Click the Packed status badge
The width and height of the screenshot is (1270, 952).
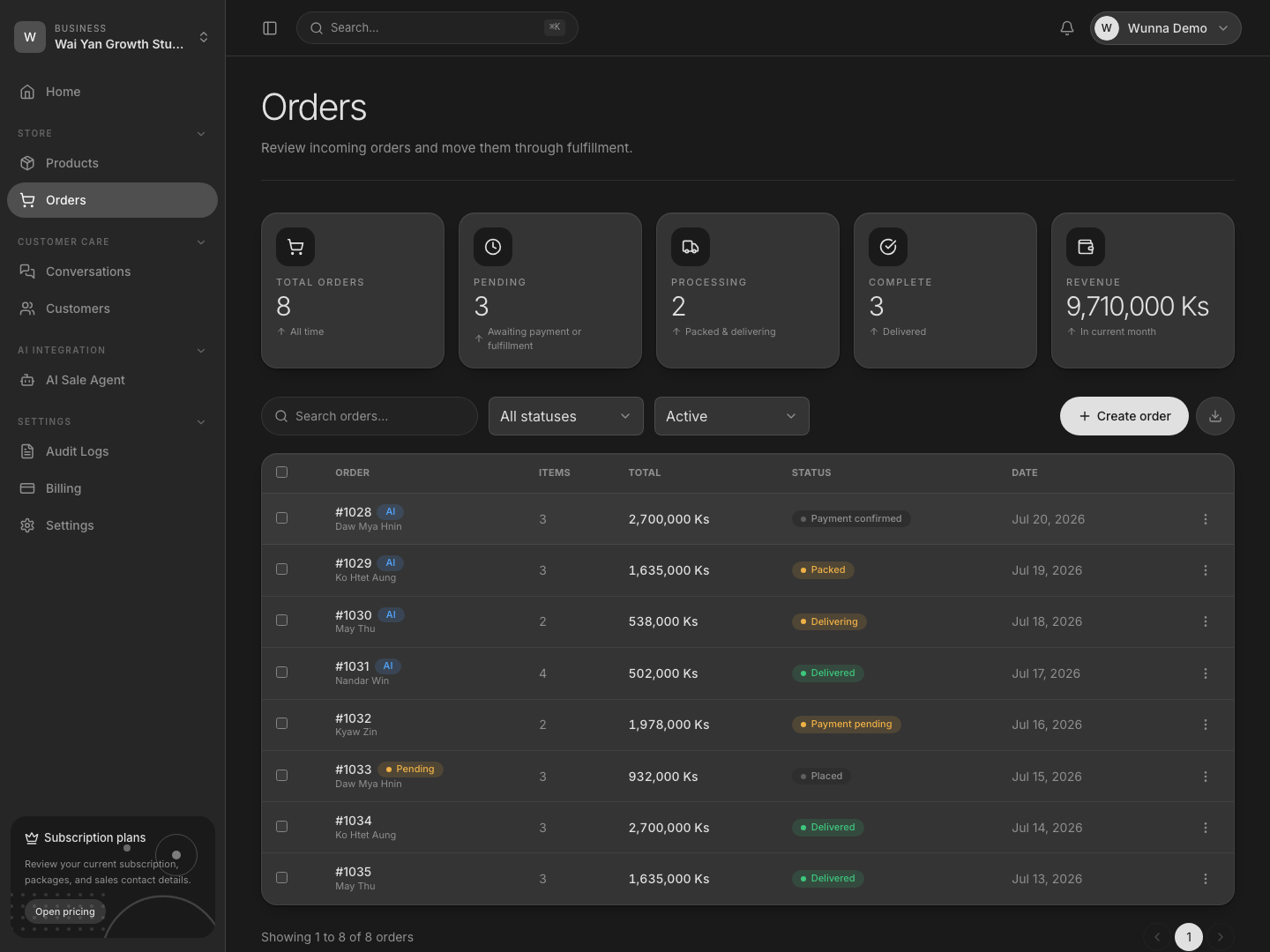click(x=823, y=569)
